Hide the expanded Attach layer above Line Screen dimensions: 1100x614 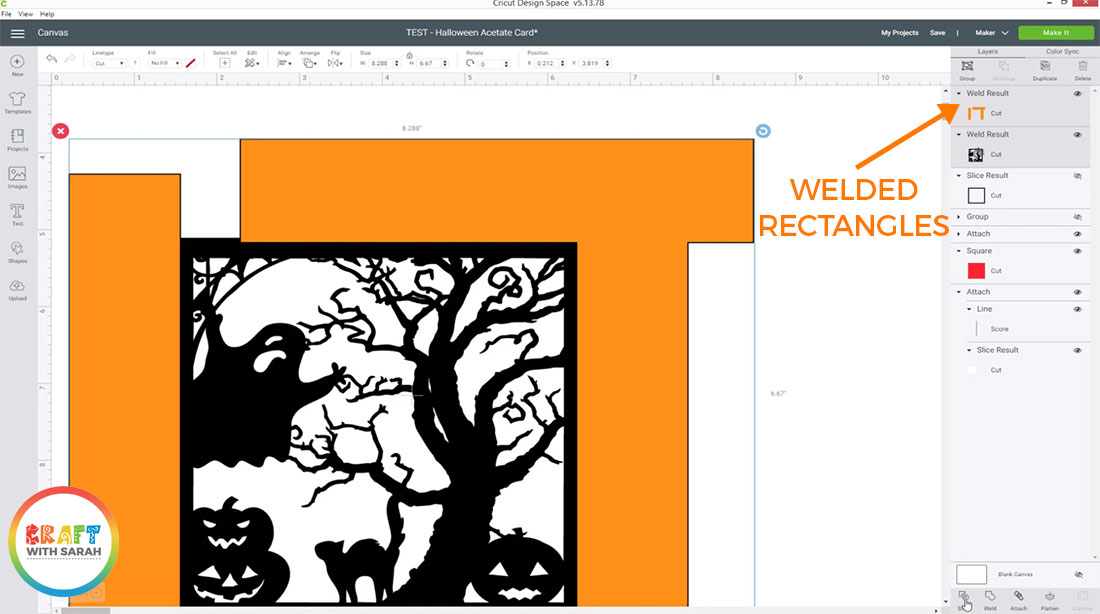[1078, 292]
